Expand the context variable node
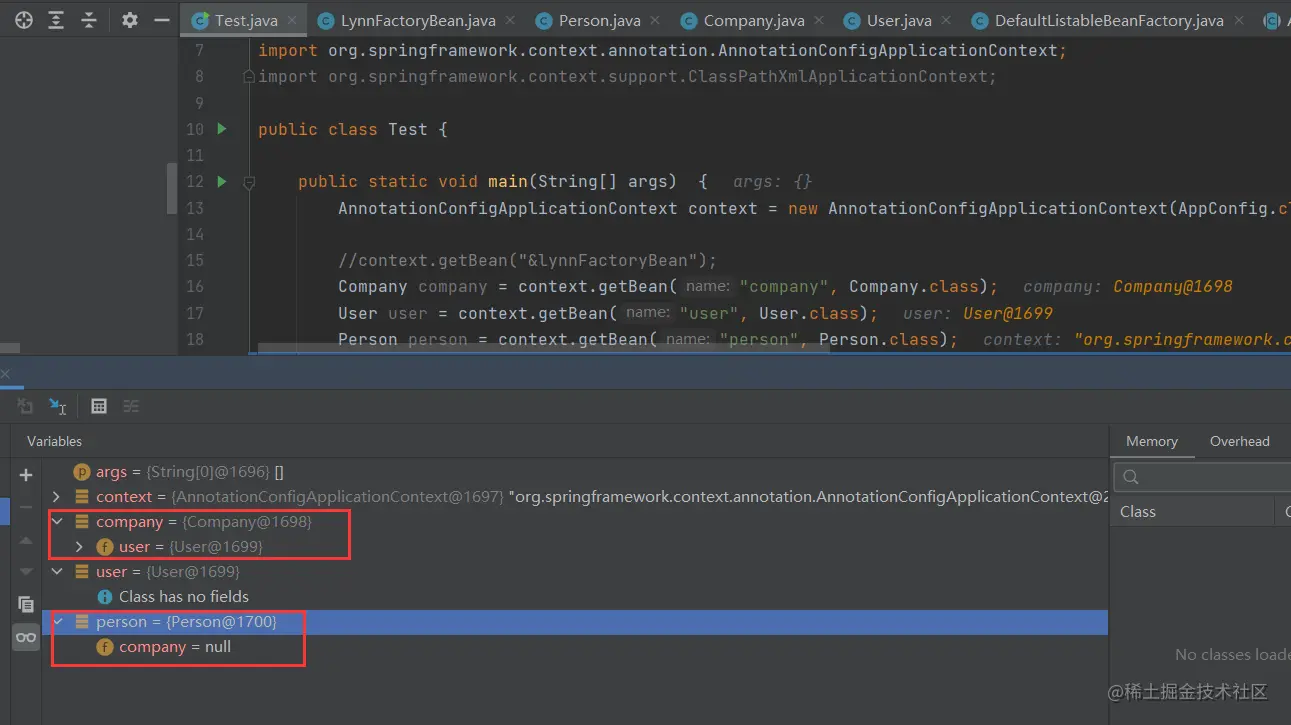This screenshot has height=725, width=1291. [56, 497]
